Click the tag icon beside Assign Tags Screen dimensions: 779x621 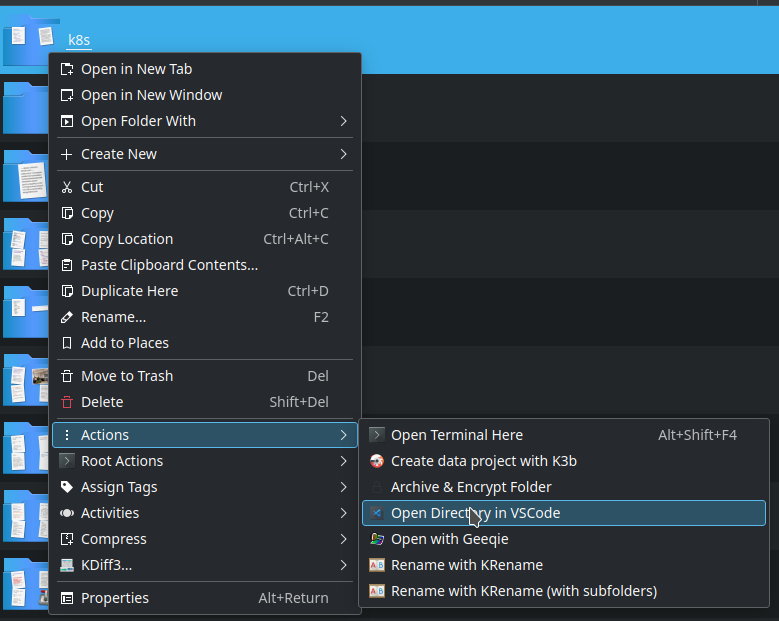pyautogui.click(x=67, y=487)
